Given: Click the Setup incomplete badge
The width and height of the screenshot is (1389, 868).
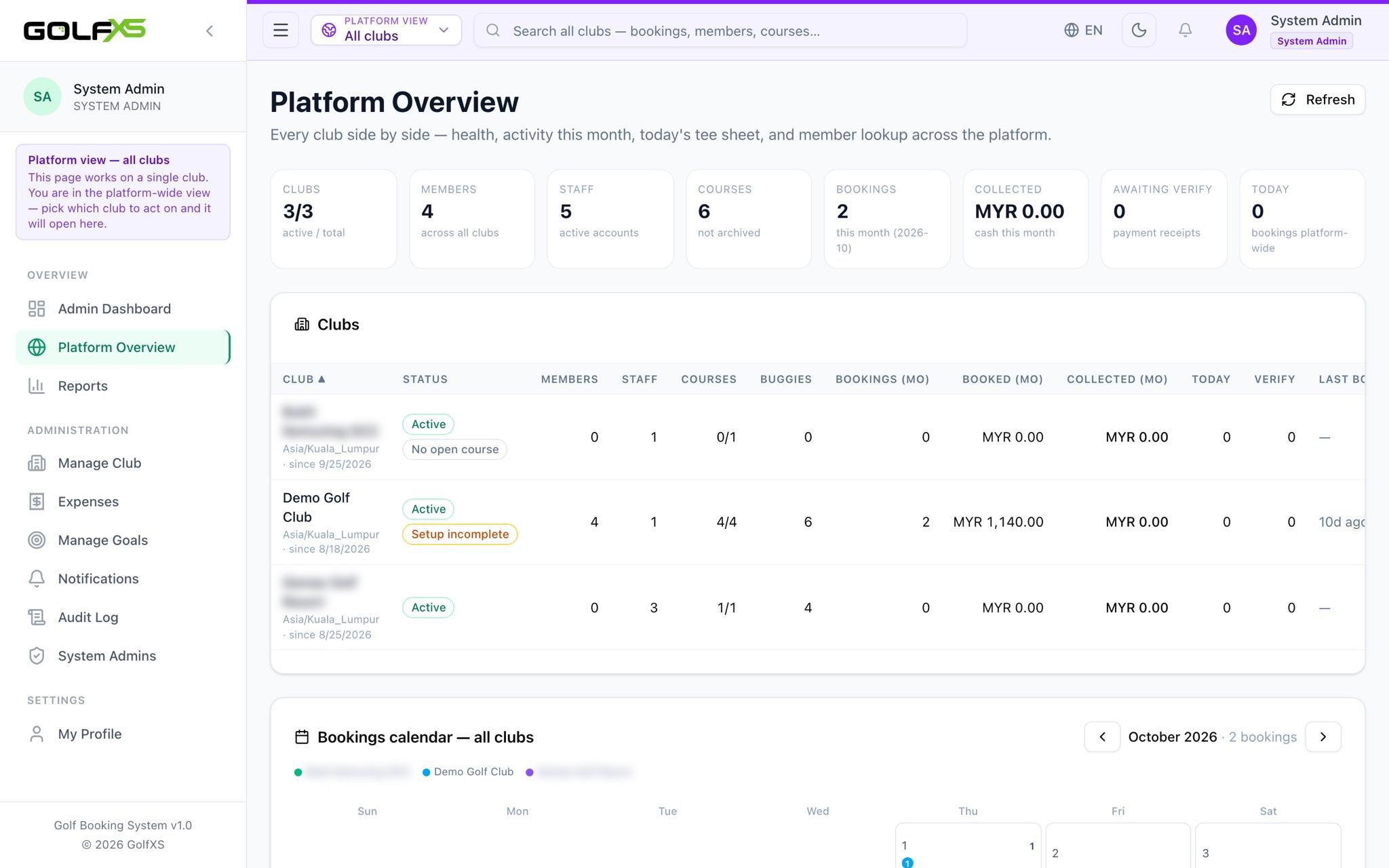Looking at the screenshot, I should coord(460,534).
